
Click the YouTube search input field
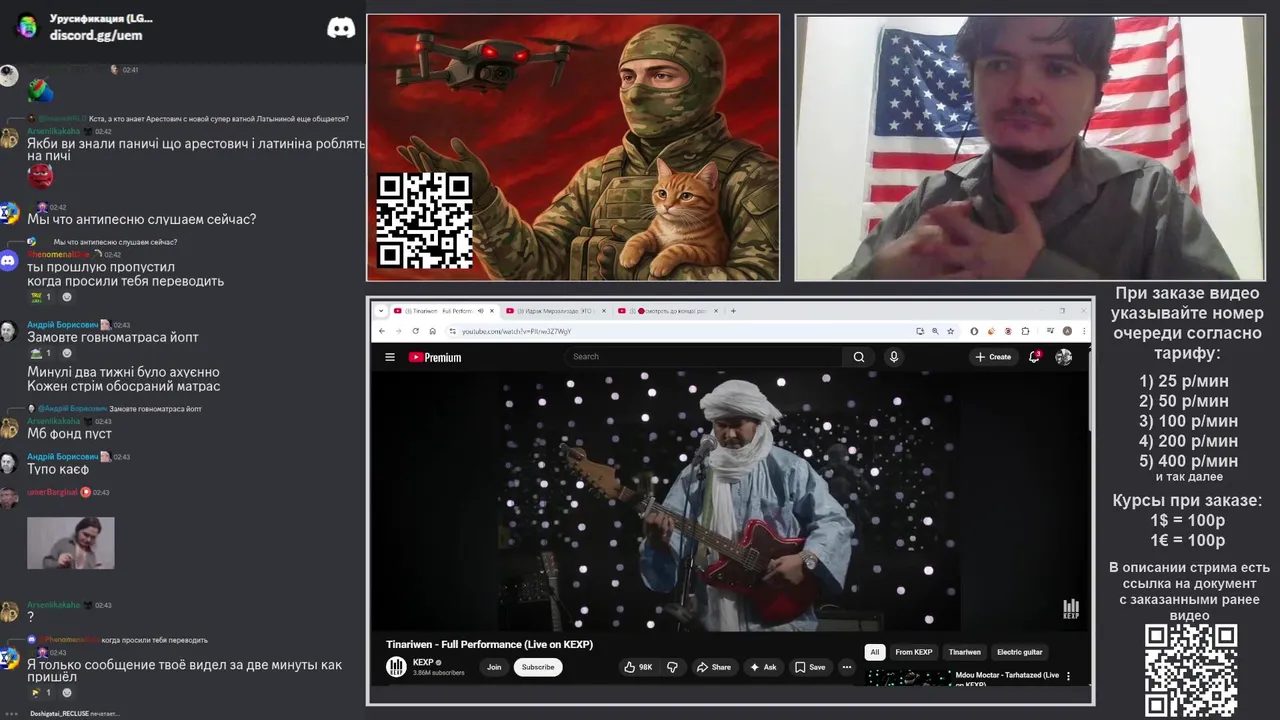(705, 357)
